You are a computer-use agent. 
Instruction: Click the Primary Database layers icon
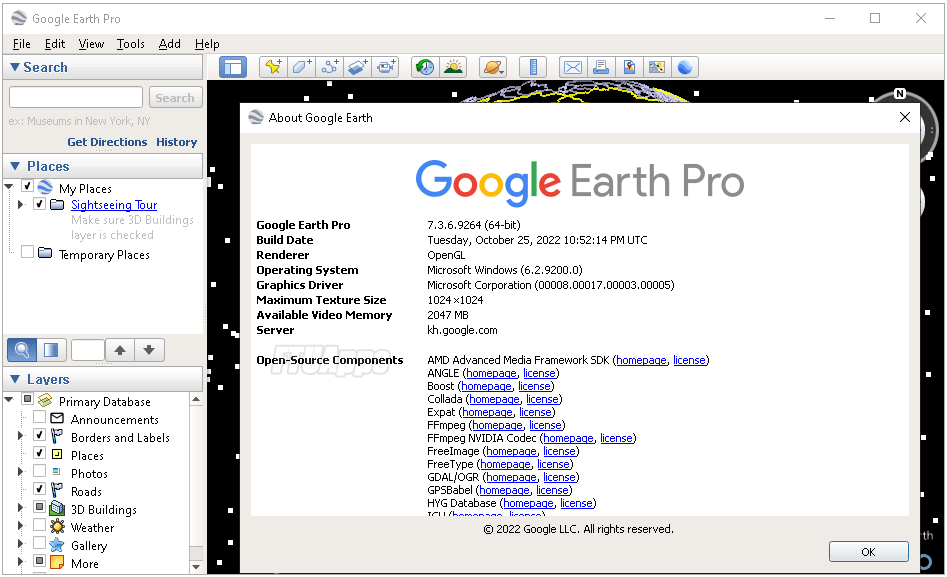[x=45, y=401]
